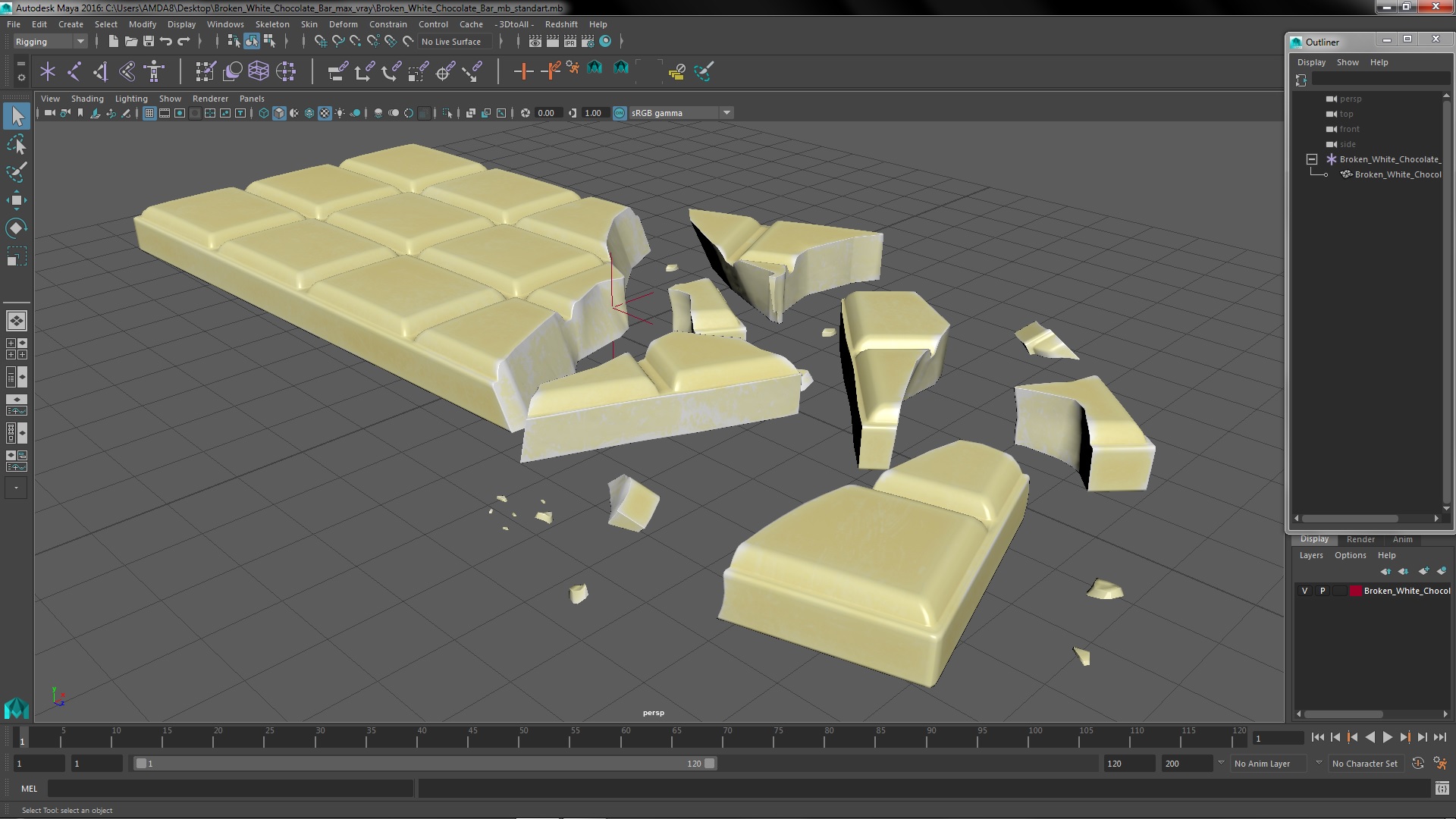
Task: Collapse the Broken_White_Chocolate group in Outliner
Action: (x=1312, y=159)
